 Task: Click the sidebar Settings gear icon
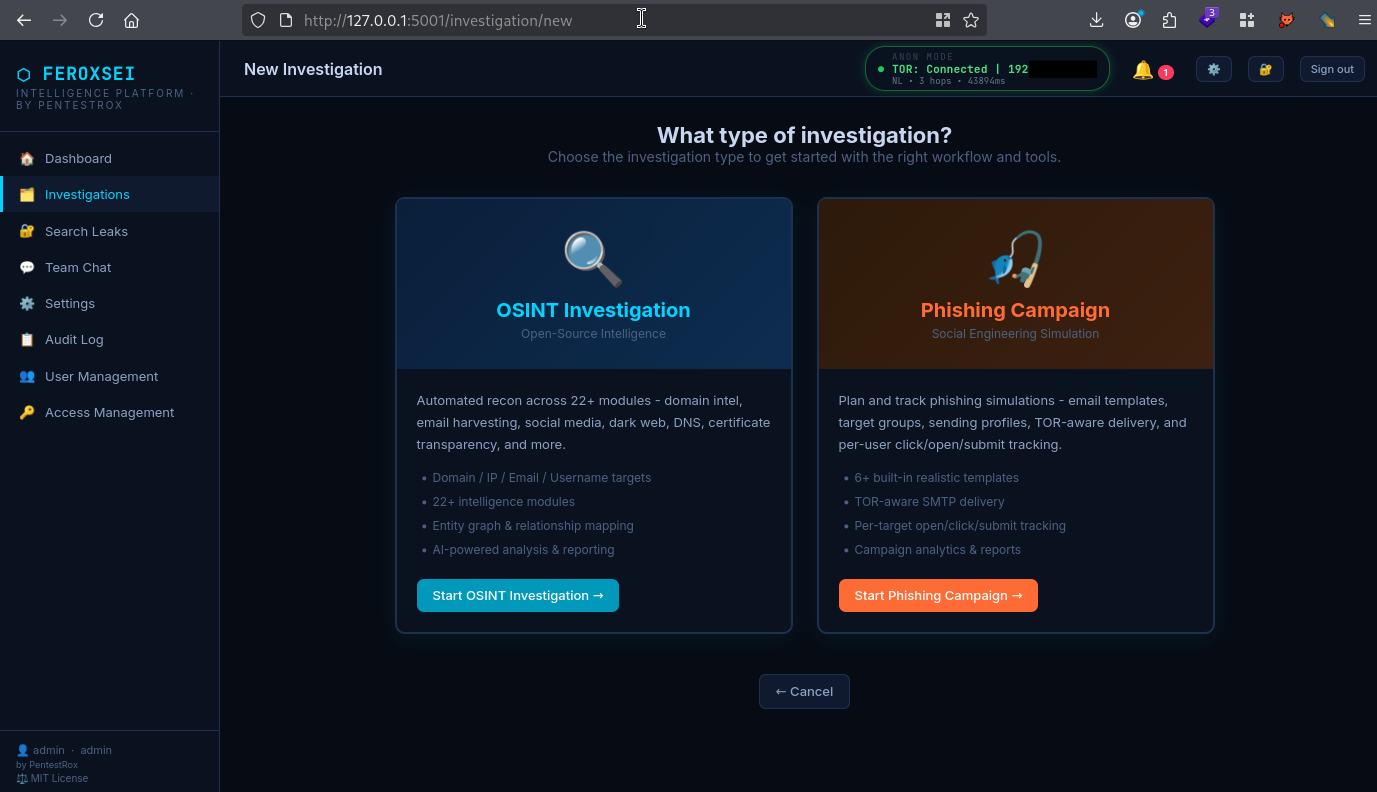click(x=27, y=303)
